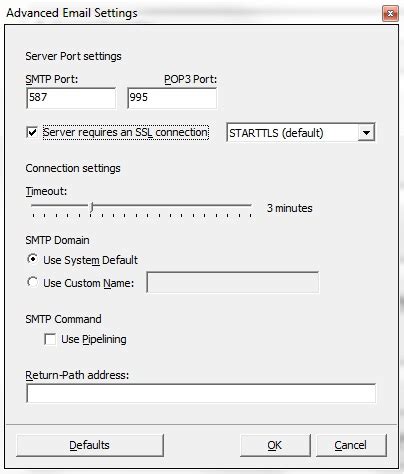Discard changes with the Cancel button
404x474 pixels.
pos(351,445)
